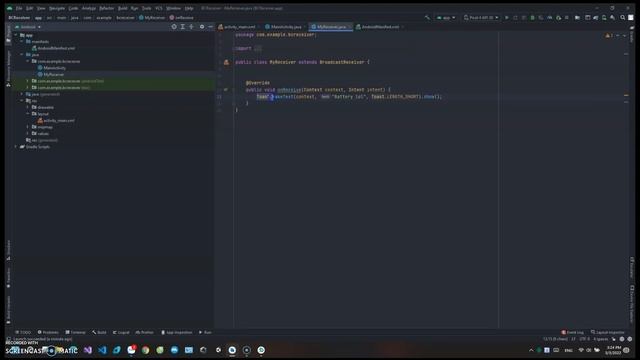
Task: Switch to the MainActivity.java editor tab
Action: click(286, 27)
